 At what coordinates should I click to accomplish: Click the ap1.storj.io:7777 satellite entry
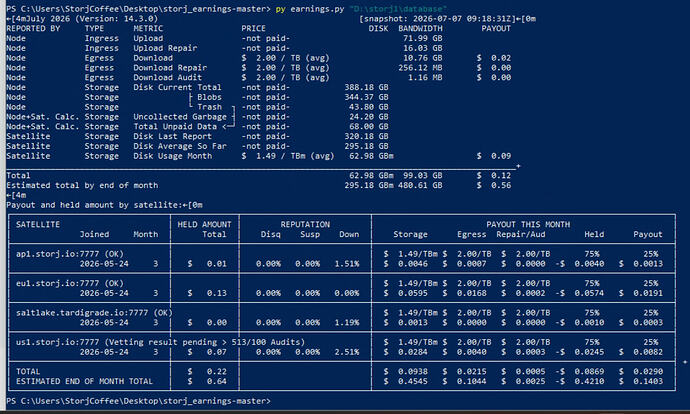click(x=70, y=254)
